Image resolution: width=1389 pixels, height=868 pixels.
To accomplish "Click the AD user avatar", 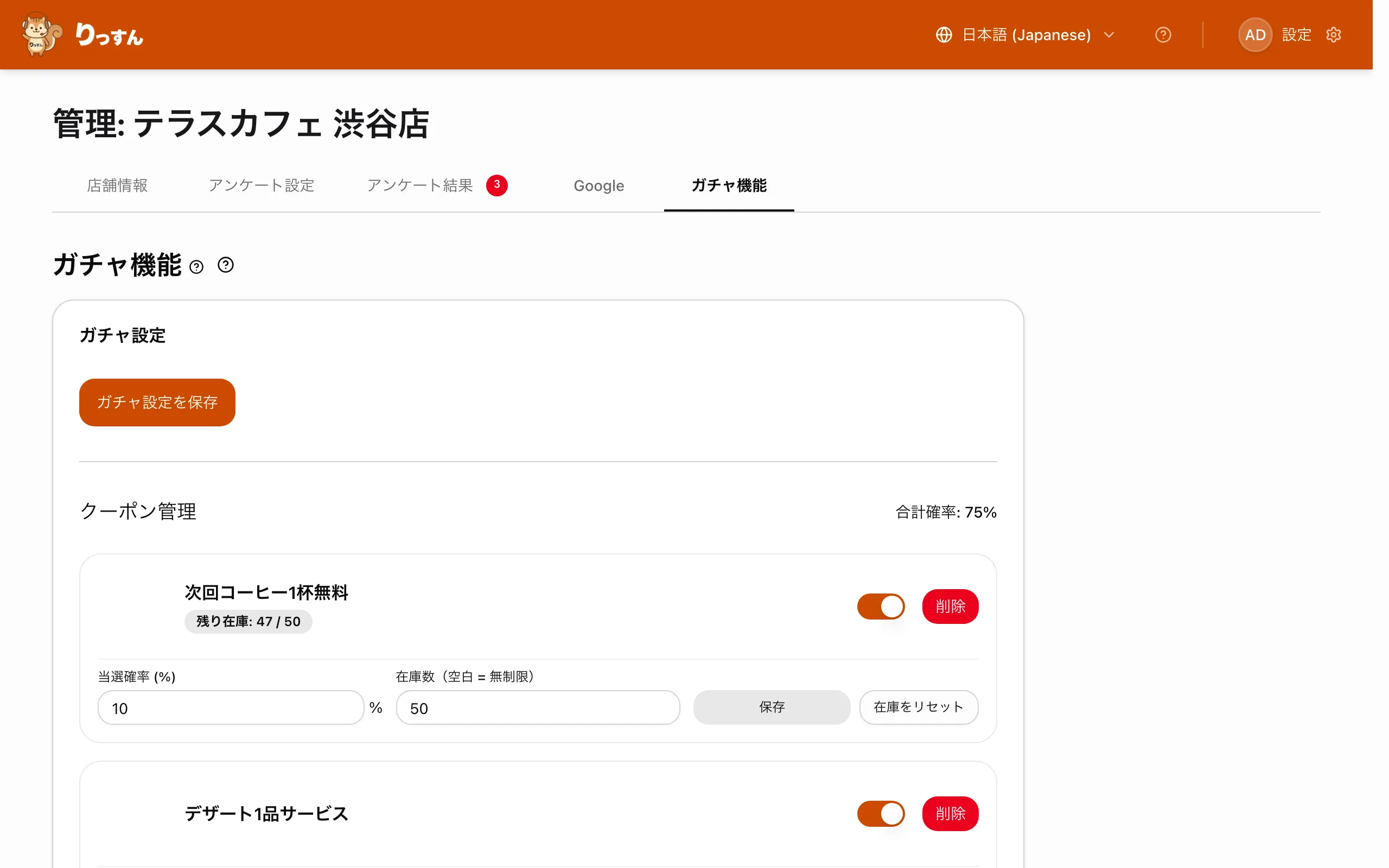I will pos(1256,35).
